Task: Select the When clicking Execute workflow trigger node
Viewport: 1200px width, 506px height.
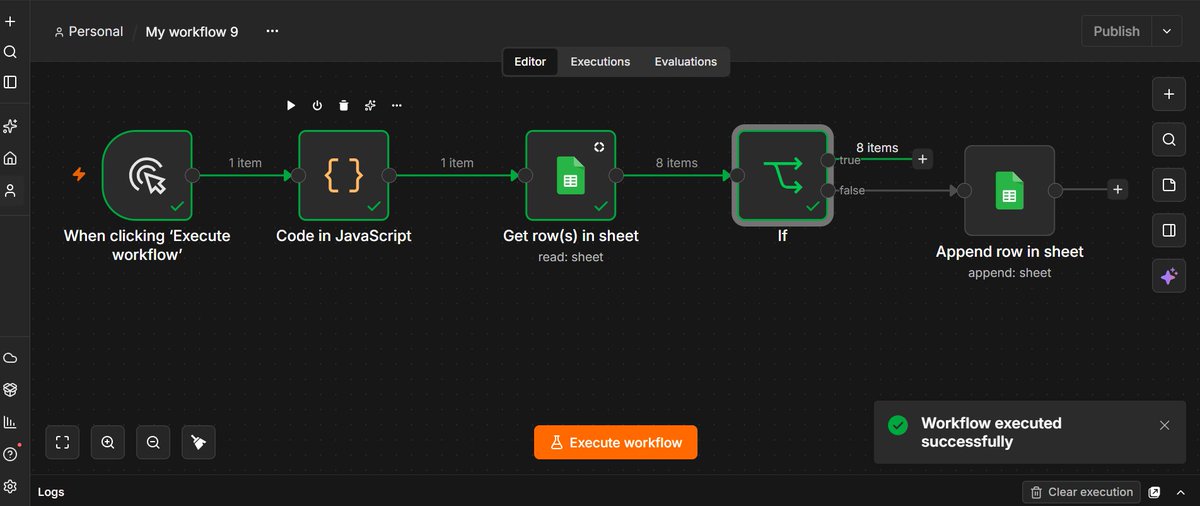Action: (x=147, y=174)
